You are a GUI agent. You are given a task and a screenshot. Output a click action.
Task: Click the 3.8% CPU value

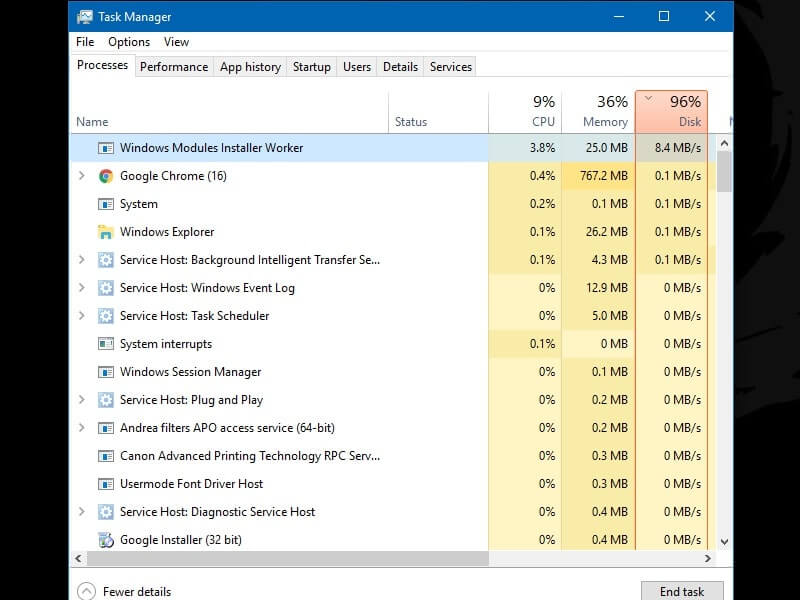(542, 148)
